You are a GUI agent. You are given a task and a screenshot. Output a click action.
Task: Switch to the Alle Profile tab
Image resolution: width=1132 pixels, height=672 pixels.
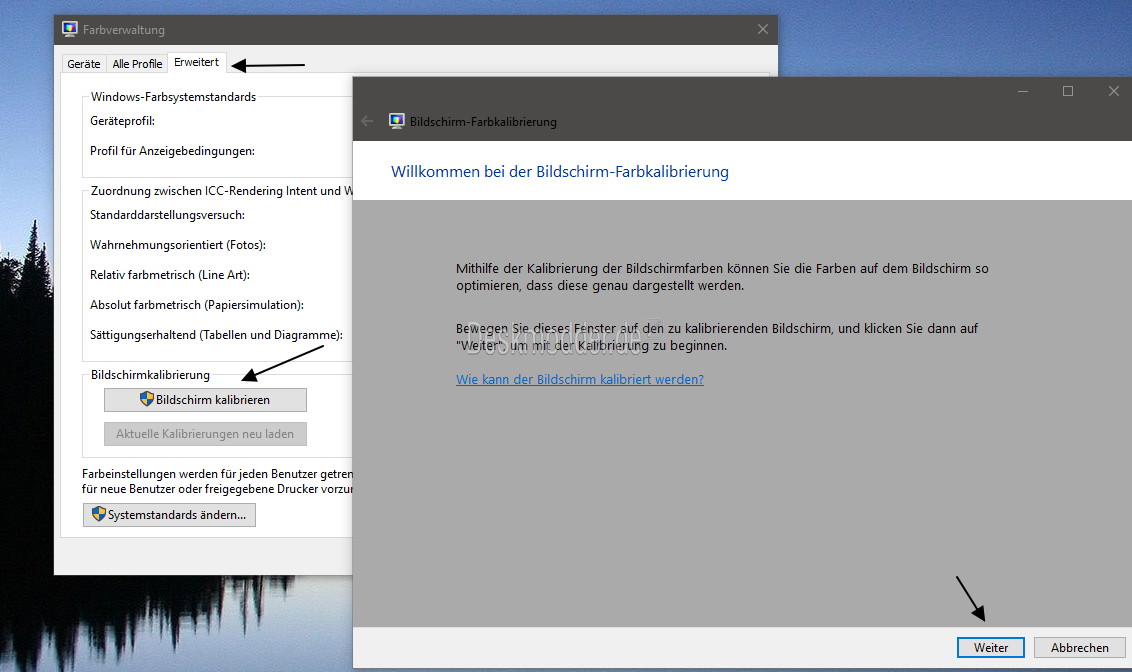click(137, 64)
